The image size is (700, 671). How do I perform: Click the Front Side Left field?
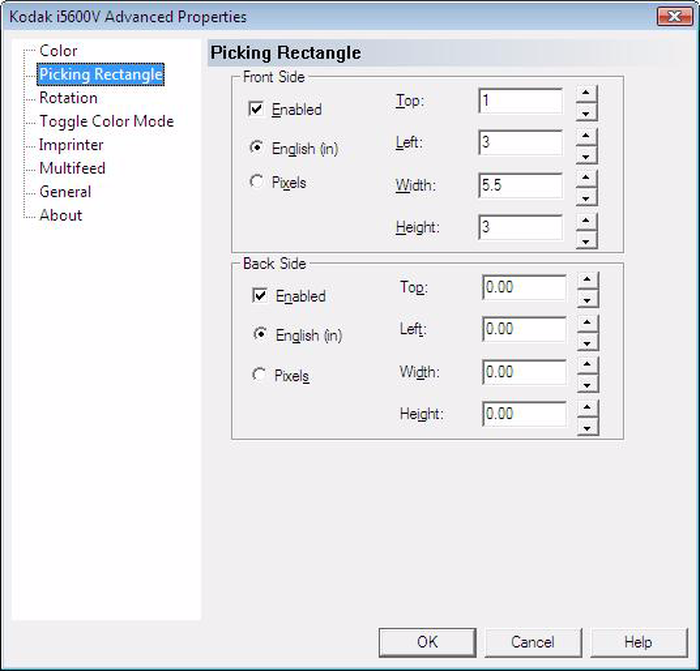click(520, 142)
